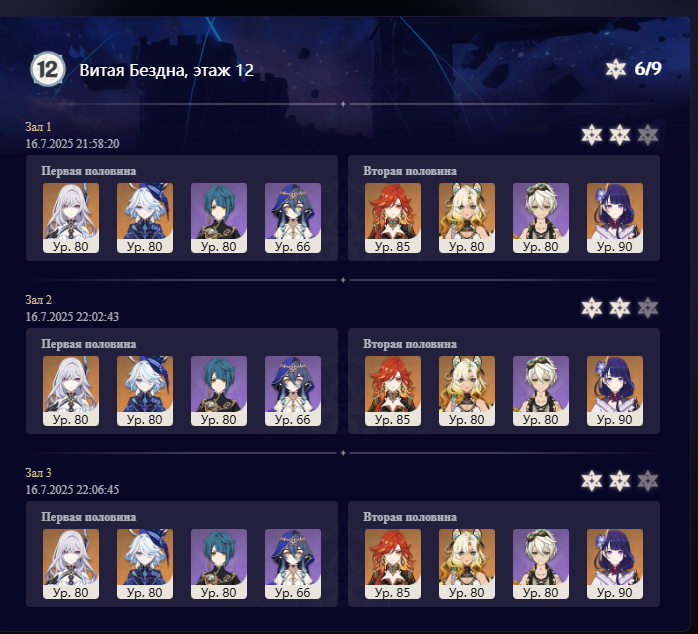Click the Вторая половина label in Зал 3
The width and height of the screenshot is (698, 634).
coord(410,517)
